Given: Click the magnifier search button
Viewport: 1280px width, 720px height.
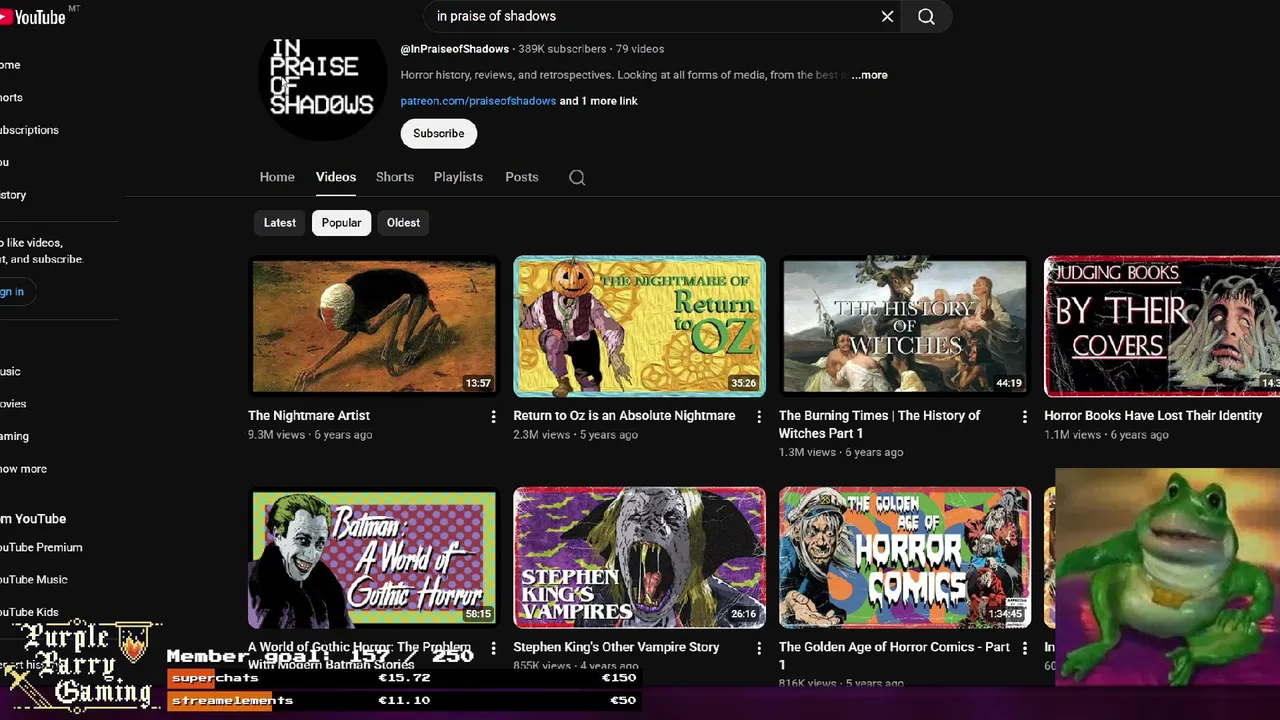Looking at the screenshot, I should click(926, 16).
